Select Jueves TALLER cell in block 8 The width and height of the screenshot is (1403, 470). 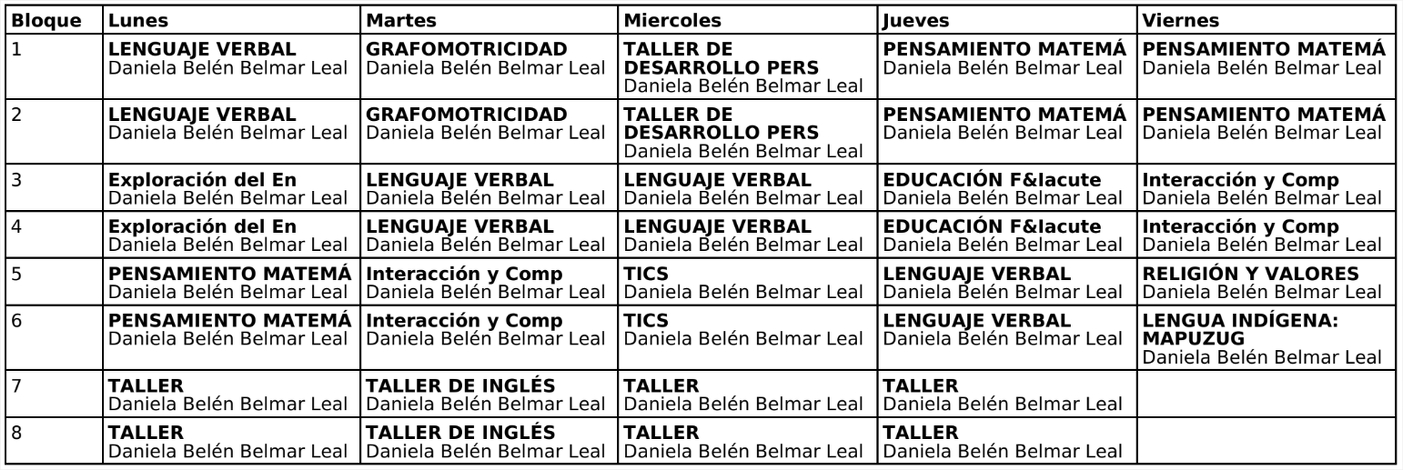point(1008,441)
